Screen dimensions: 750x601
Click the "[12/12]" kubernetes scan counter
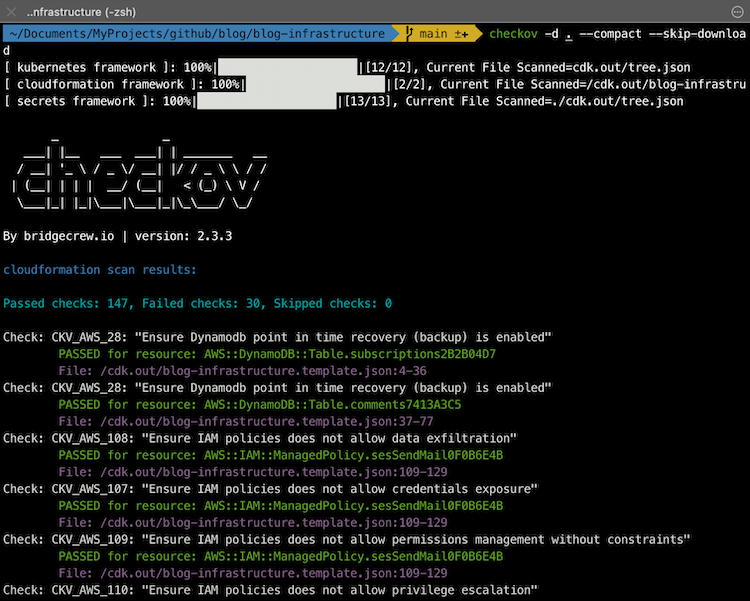click(388, 67)
